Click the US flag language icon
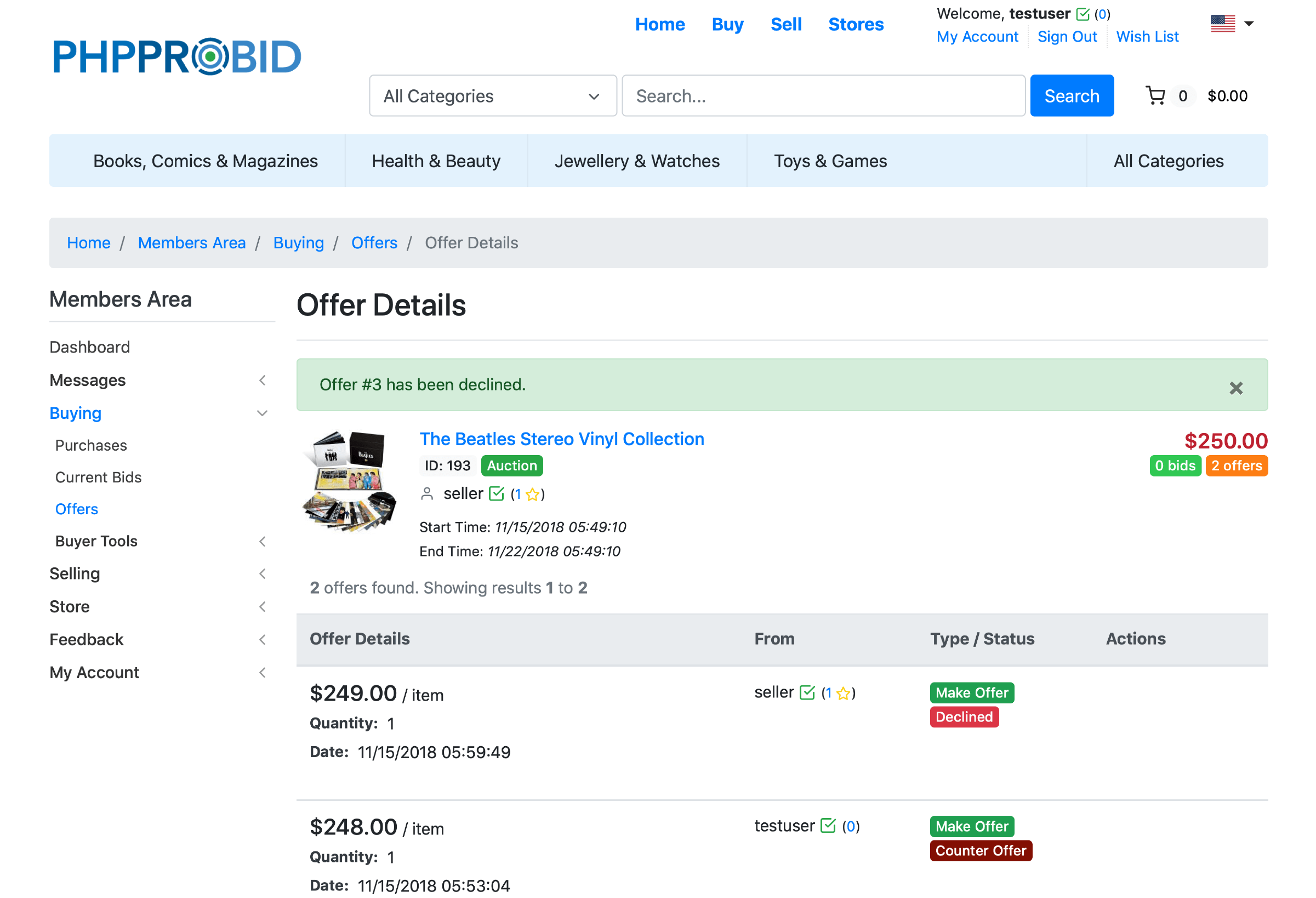The height and width of the screenshot is (898, 1316). coord(1223,24)
